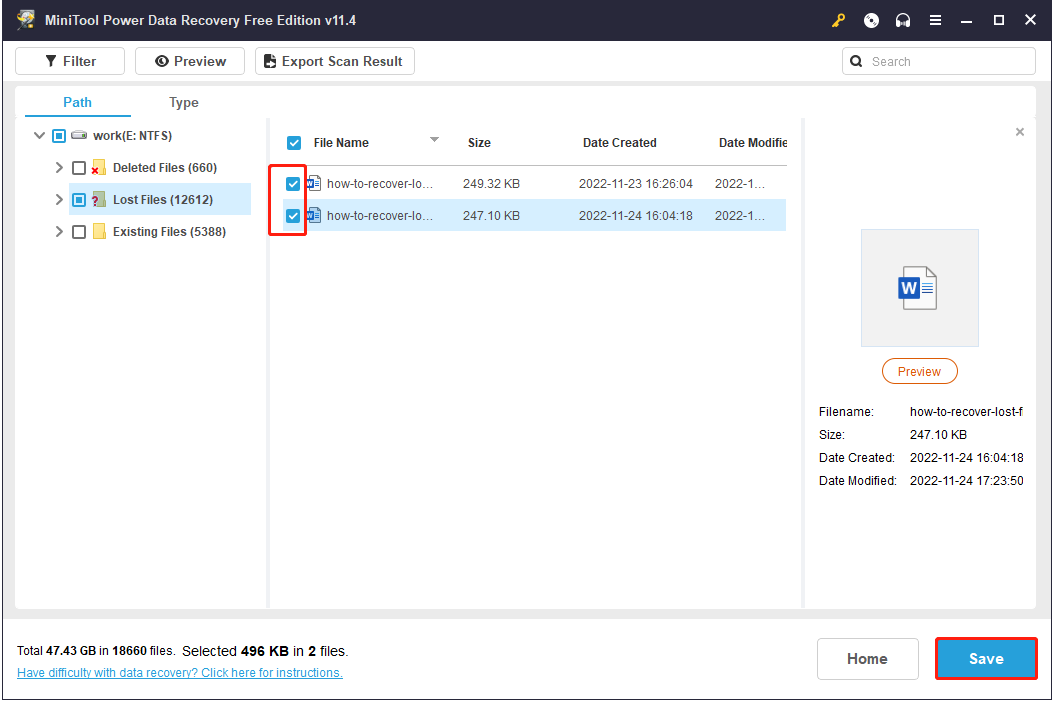Expand the Lost Files node
Image resolution: width=1055 pixels, height=703 pixels.
[59, 199]
